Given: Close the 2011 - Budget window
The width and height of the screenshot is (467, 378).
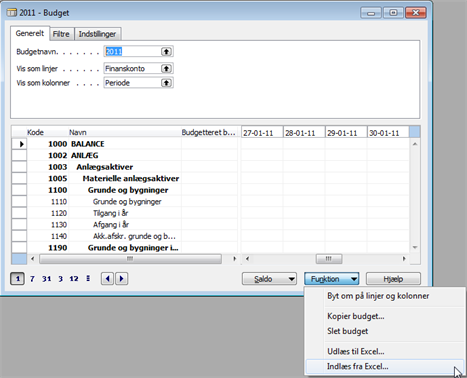Looking at the screenshot, I should click(x=416, y=13).
